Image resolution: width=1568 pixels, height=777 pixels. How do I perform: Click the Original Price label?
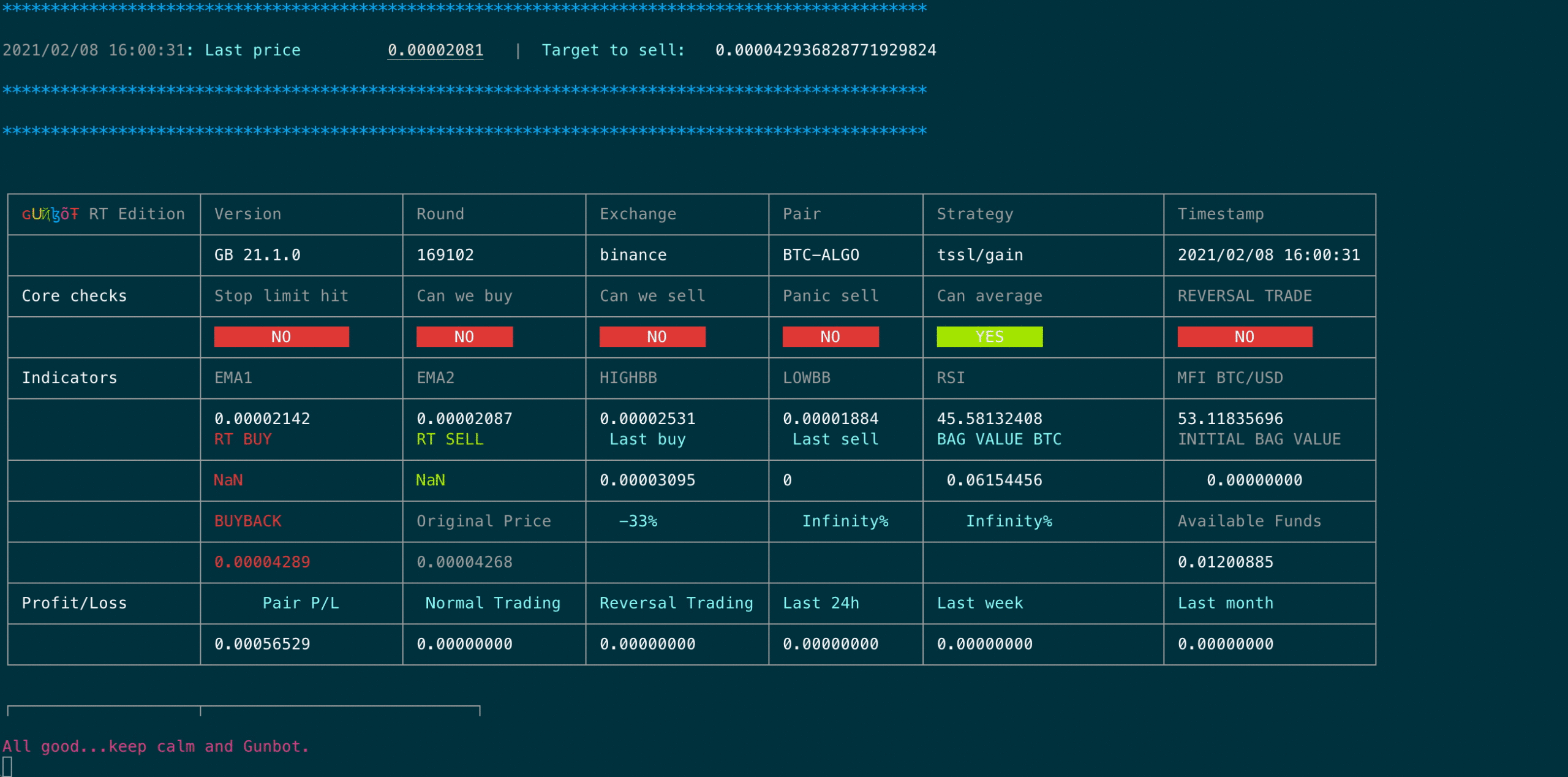(x=484, y=521)
